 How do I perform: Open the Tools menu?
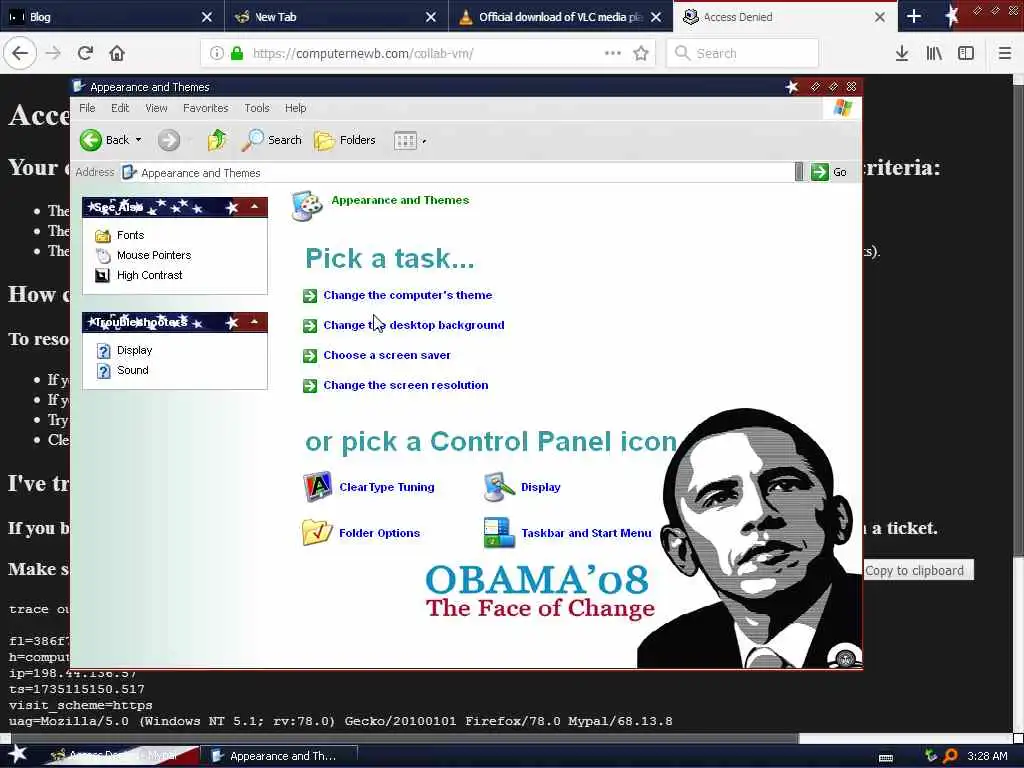[x=257, y=108]
